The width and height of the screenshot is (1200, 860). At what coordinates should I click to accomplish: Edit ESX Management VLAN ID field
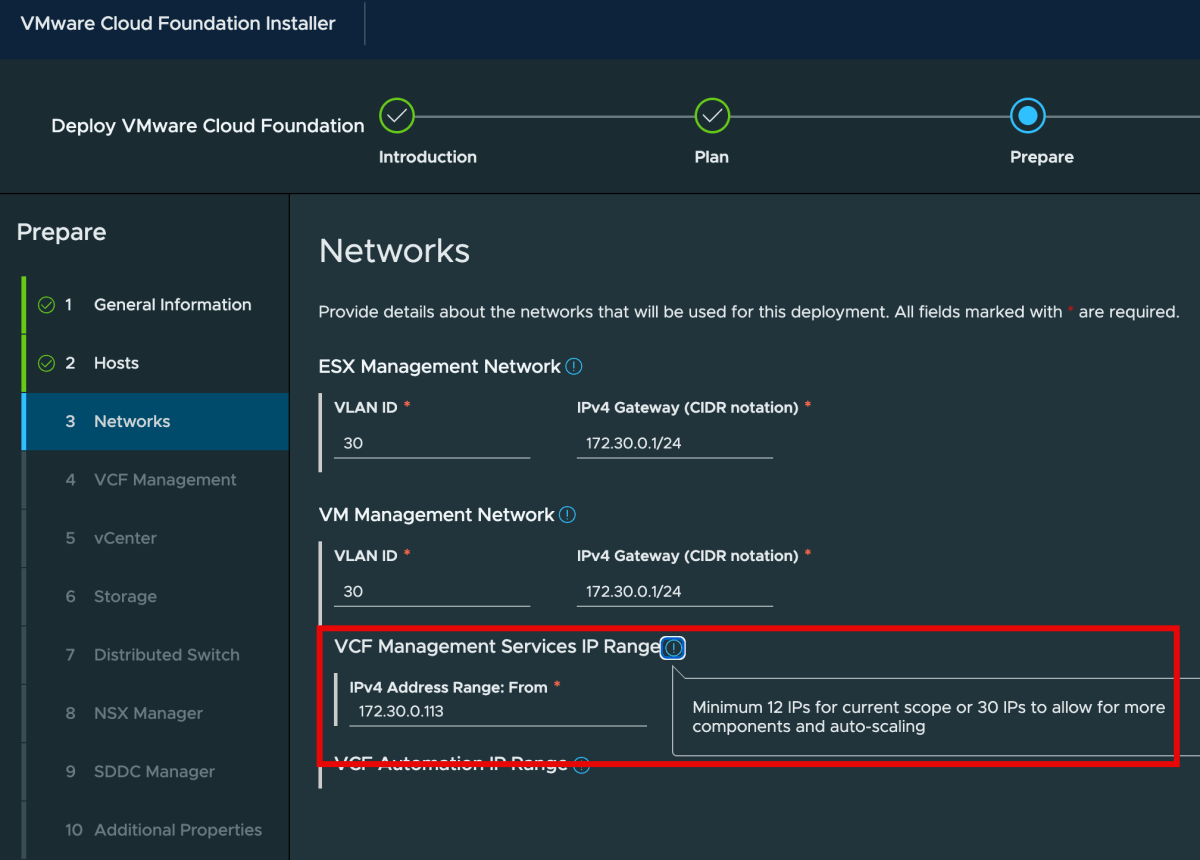(432, 443)
